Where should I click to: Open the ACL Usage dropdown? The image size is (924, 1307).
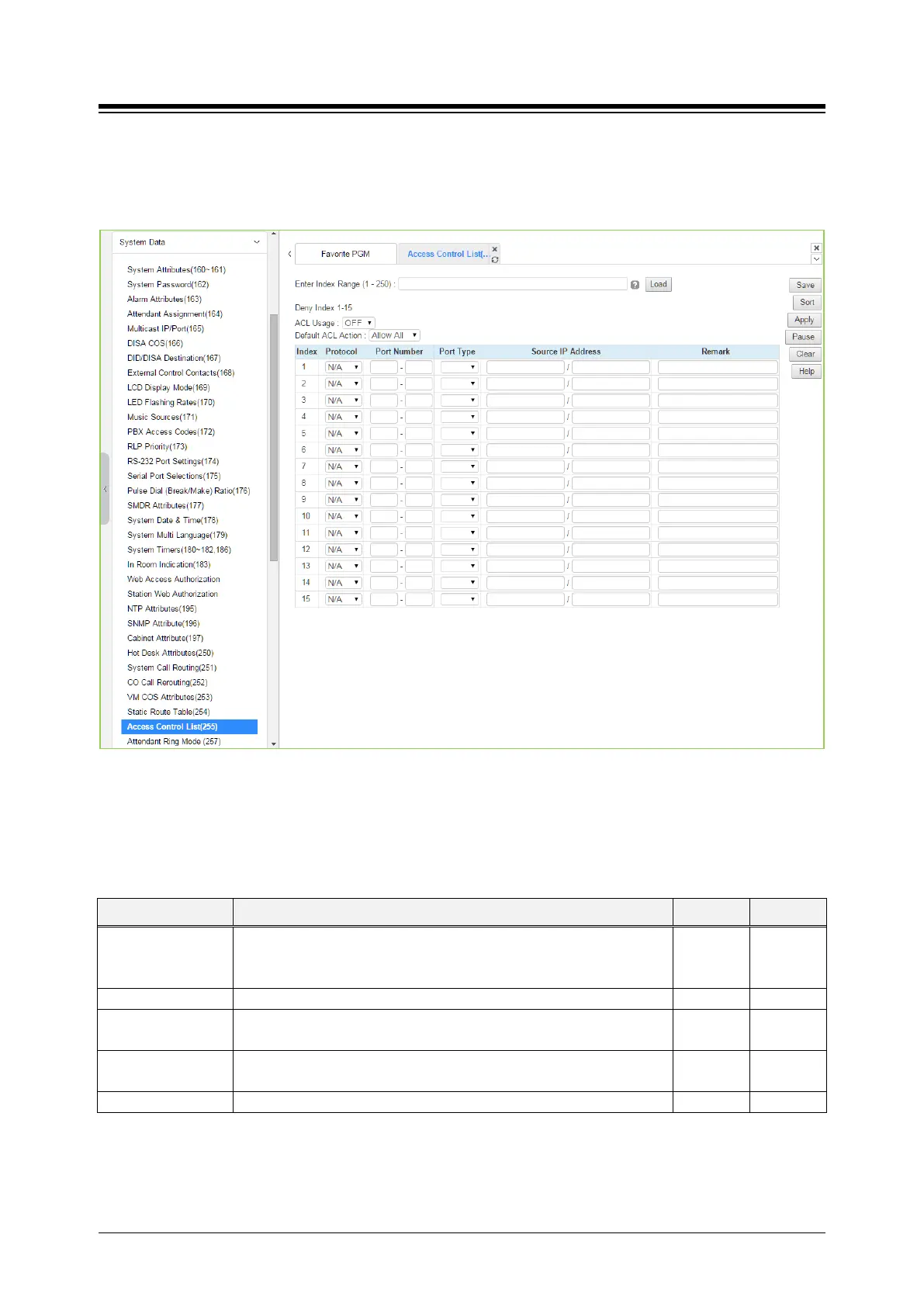358,323
